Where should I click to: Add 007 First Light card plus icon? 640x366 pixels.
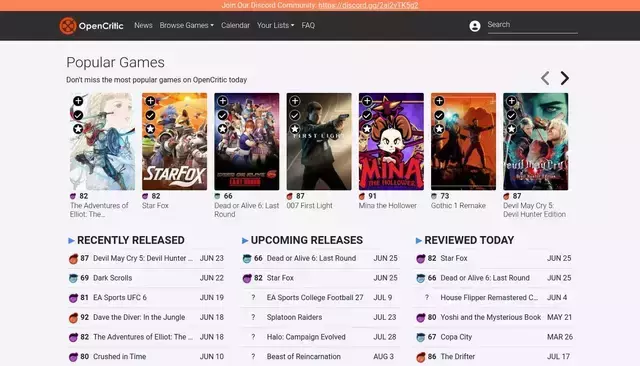pos(295,101)
